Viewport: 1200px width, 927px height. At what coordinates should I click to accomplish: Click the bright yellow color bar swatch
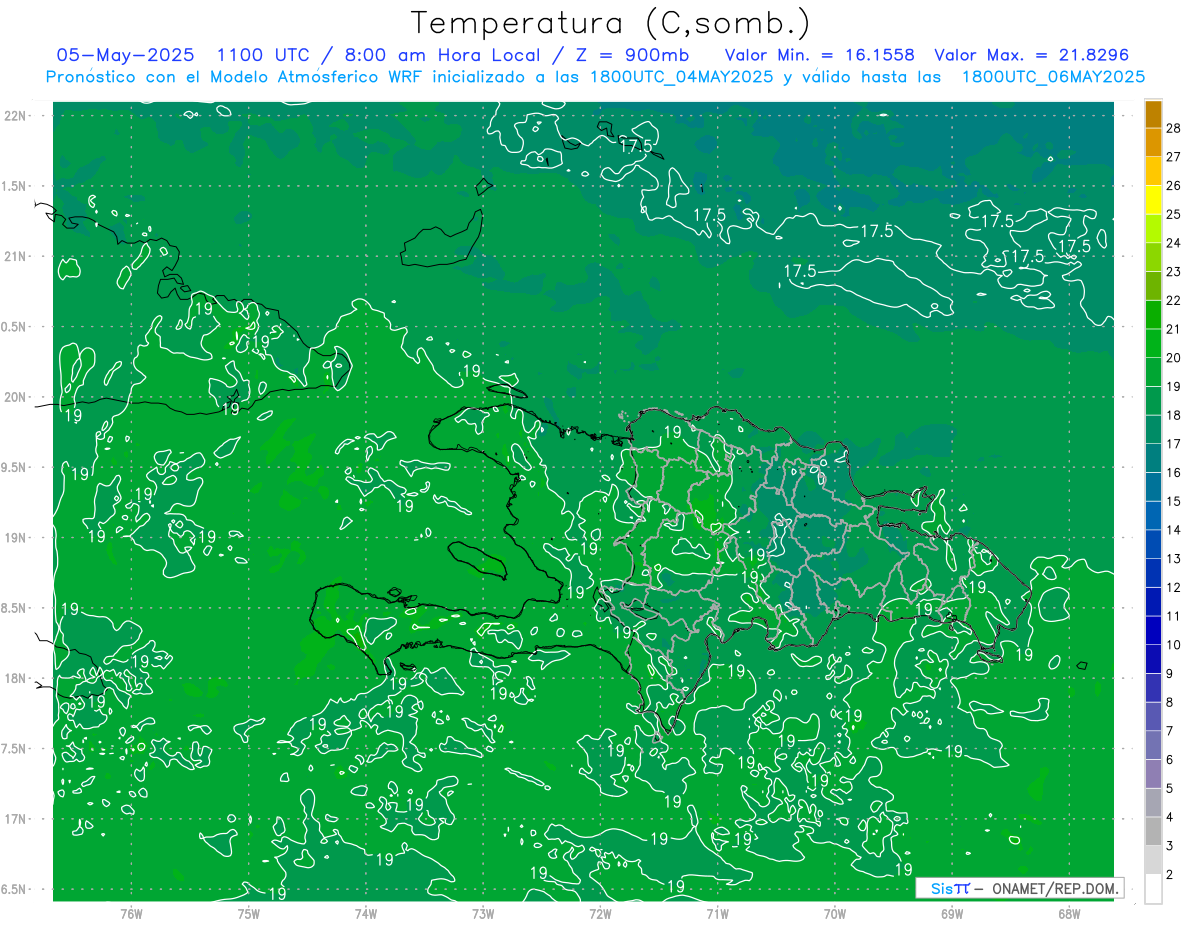pos(1153,200)
